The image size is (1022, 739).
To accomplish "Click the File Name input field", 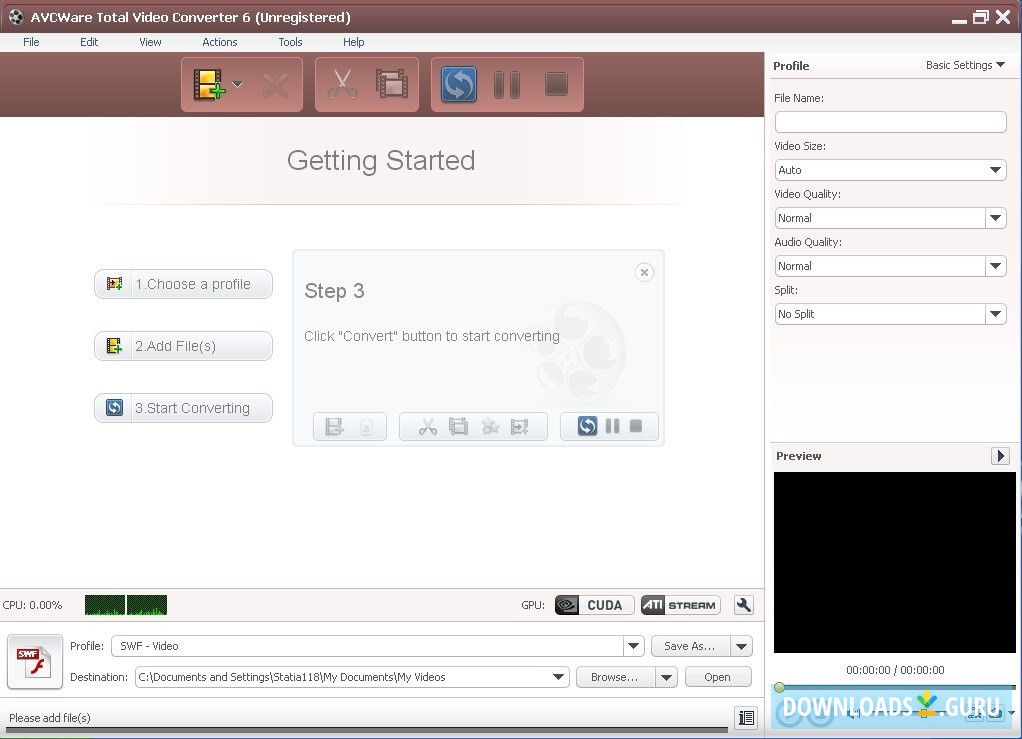I will point(890,122).
